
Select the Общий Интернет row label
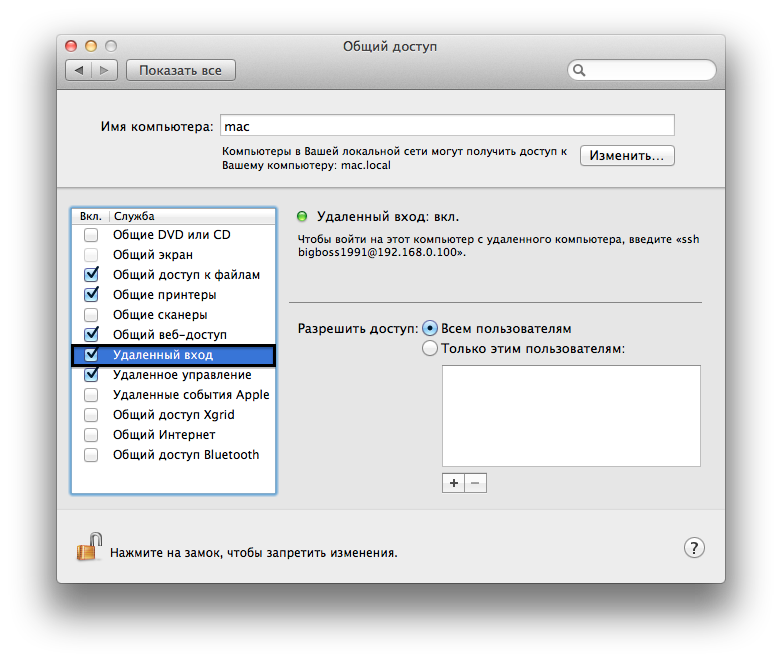[x=164, y=435]
